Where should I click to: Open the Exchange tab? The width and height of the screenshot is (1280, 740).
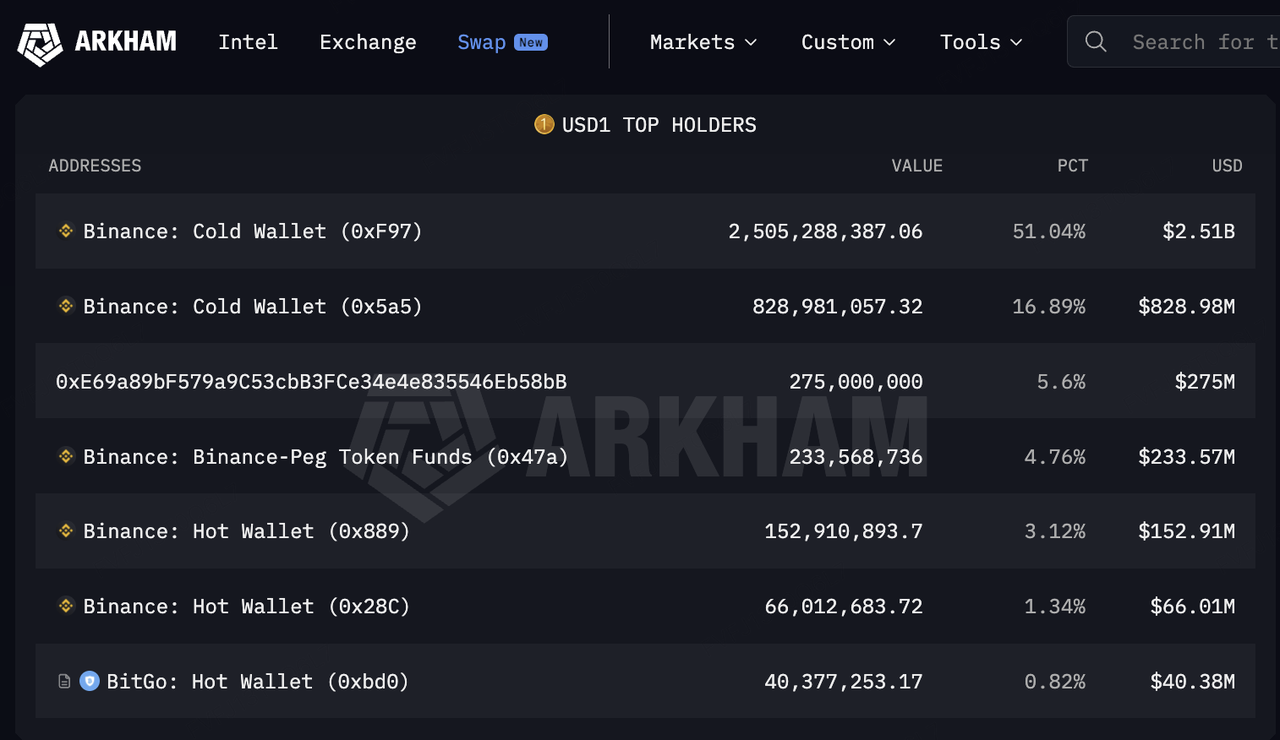tap(368, 42)
